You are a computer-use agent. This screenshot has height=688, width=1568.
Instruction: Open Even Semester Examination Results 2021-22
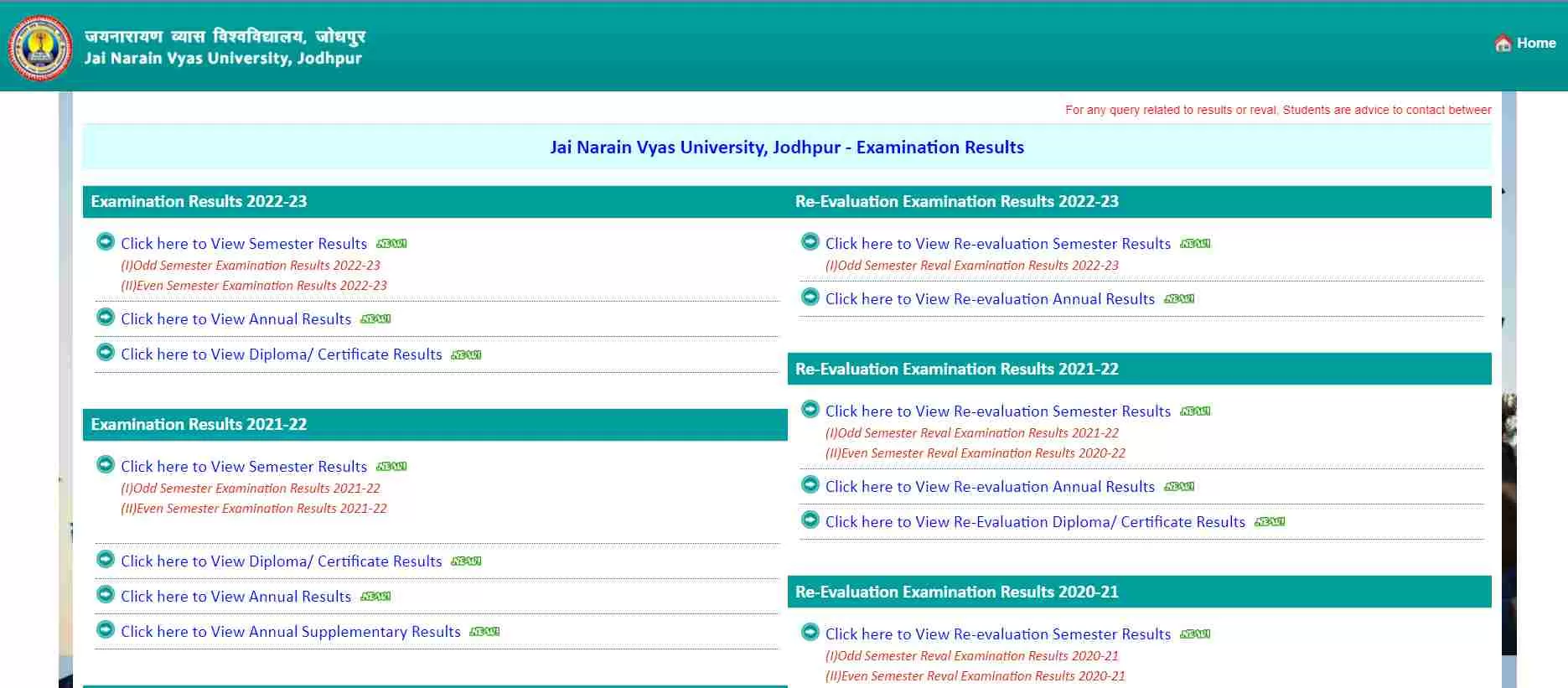254,509
